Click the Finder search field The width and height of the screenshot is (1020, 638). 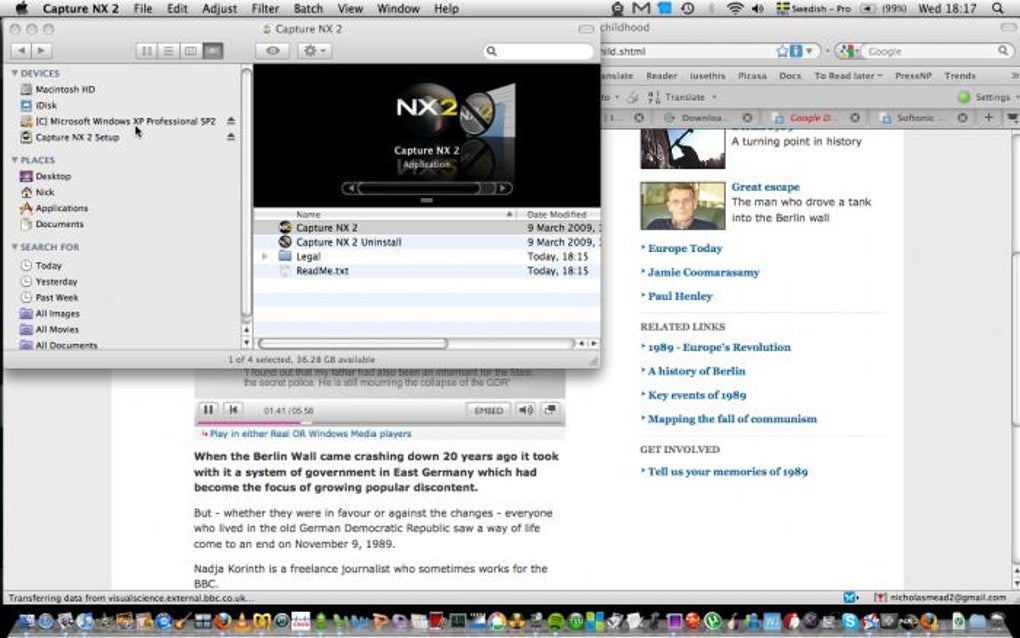point(539,51)
